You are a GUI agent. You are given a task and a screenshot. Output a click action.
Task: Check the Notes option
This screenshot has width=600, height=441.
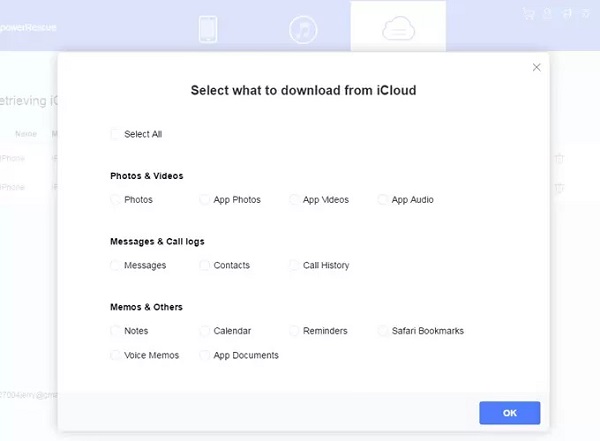pyautogui.click(x=116, y=331)
